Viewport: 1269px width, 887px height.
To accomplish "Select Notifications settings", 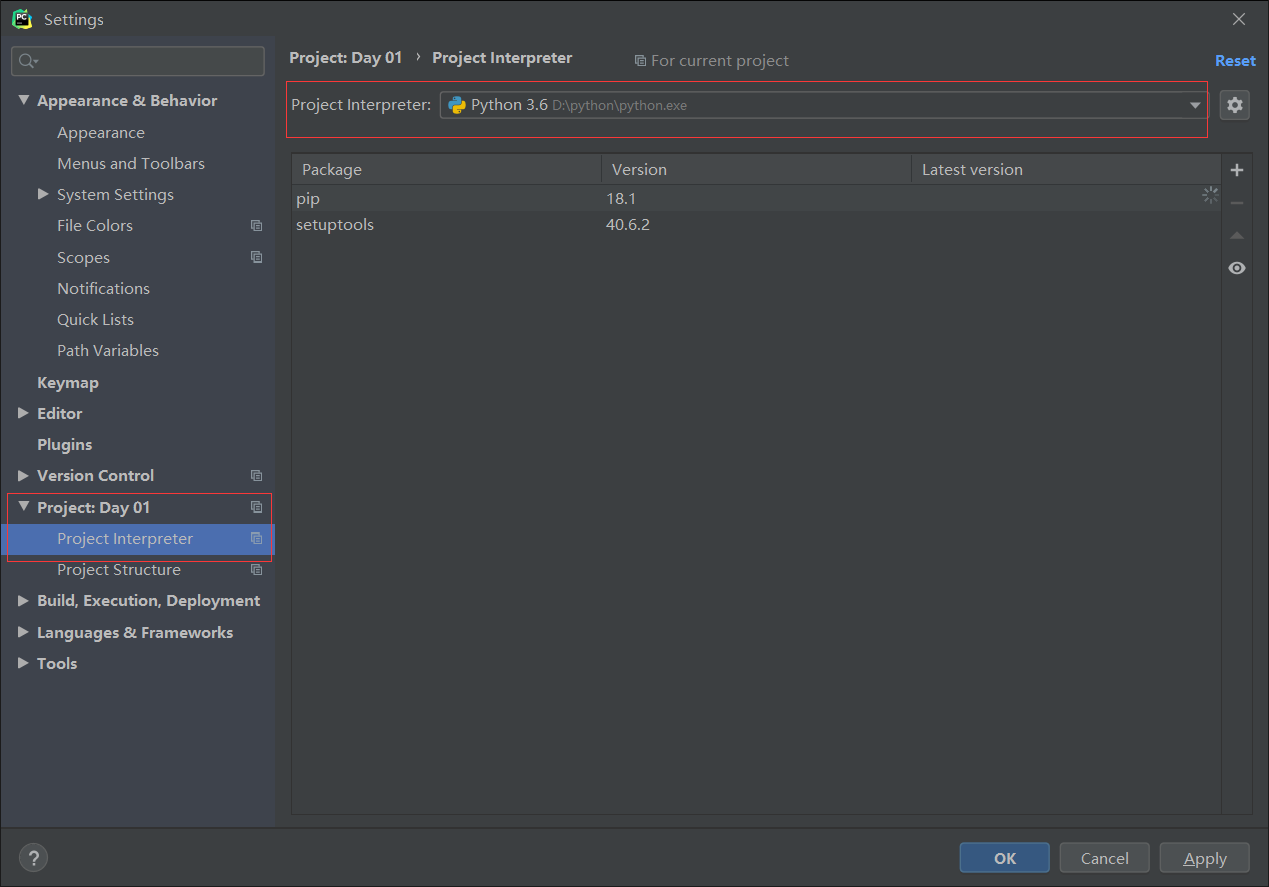I will pyautogui.click(x=103, y=288).
